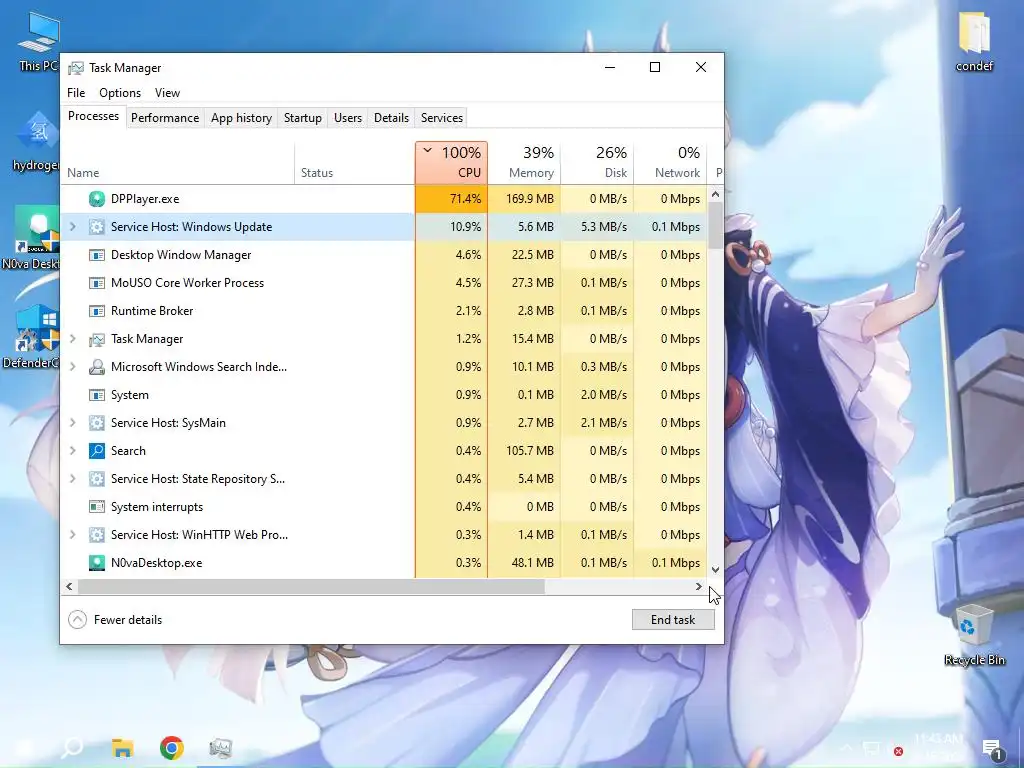
Task: Click the System interrupts process icon
Action: 97,507
